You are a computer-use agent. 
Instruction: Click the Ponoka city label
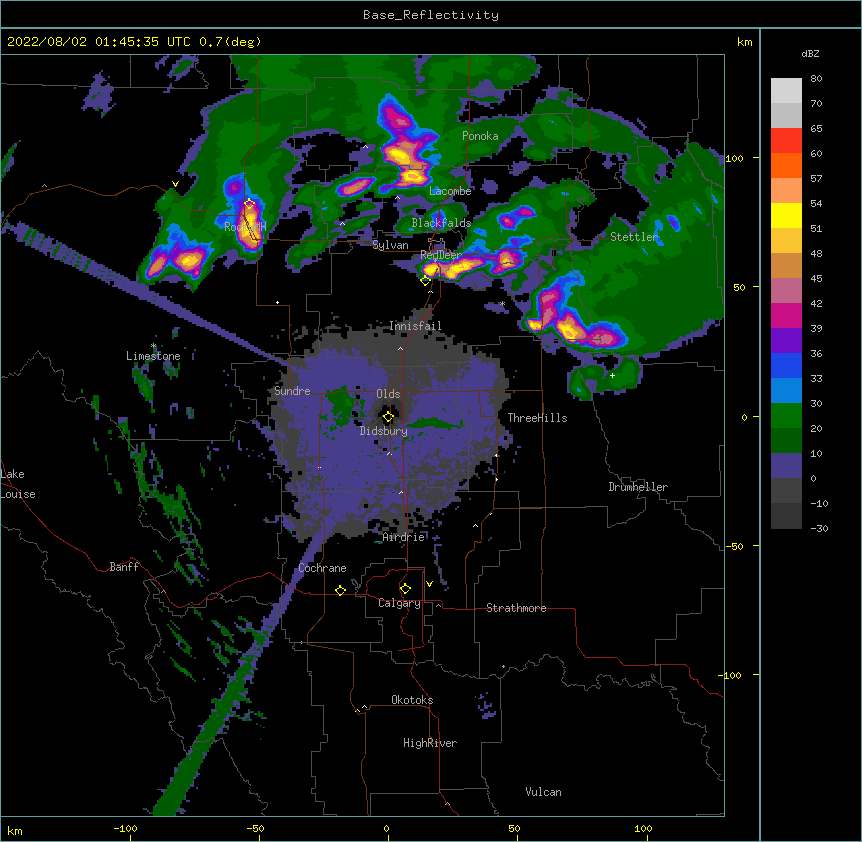(480, 136)
